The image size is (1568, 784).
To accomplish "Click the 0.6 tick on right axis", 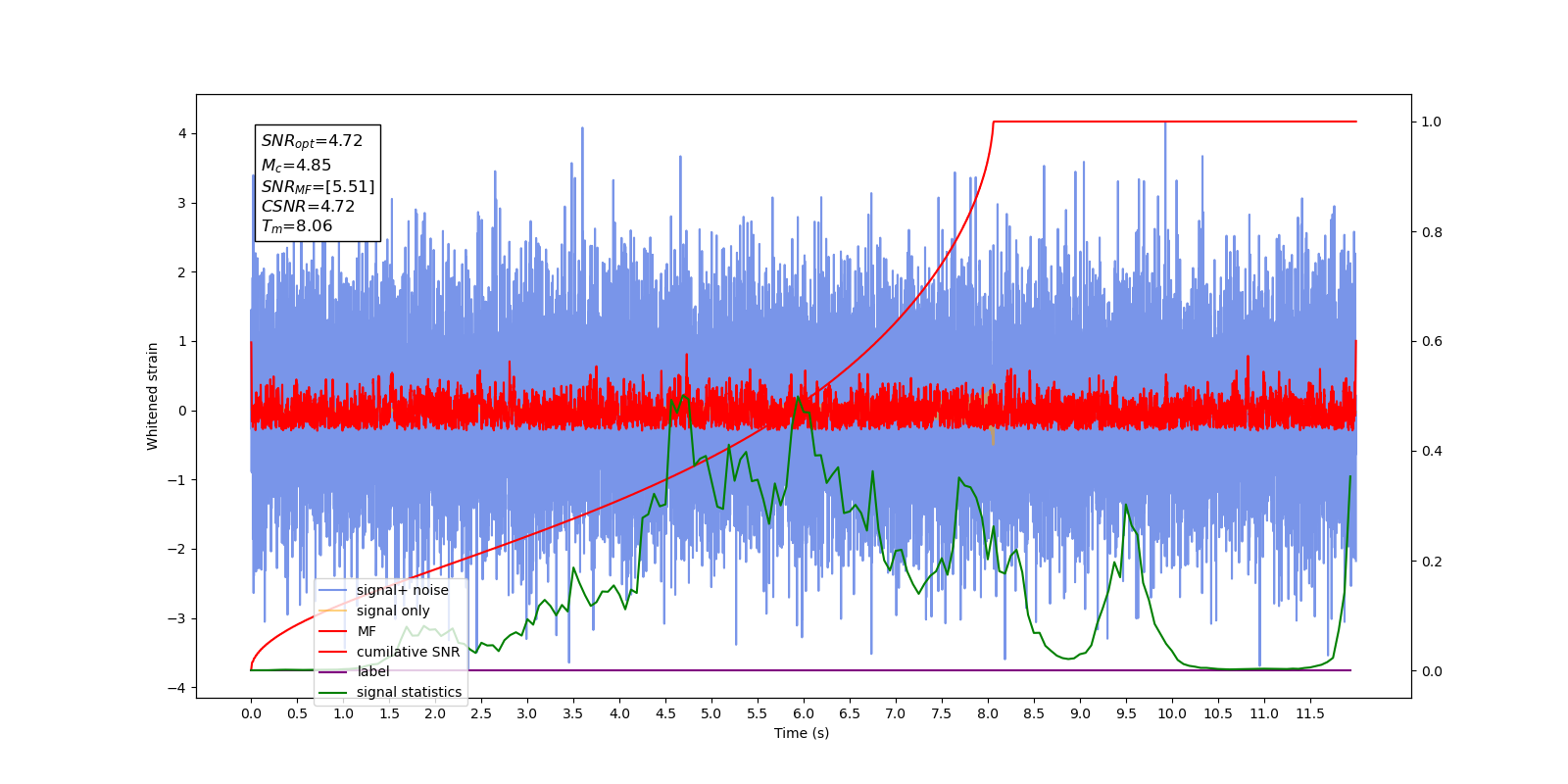I will click(x=1432, y=341).
